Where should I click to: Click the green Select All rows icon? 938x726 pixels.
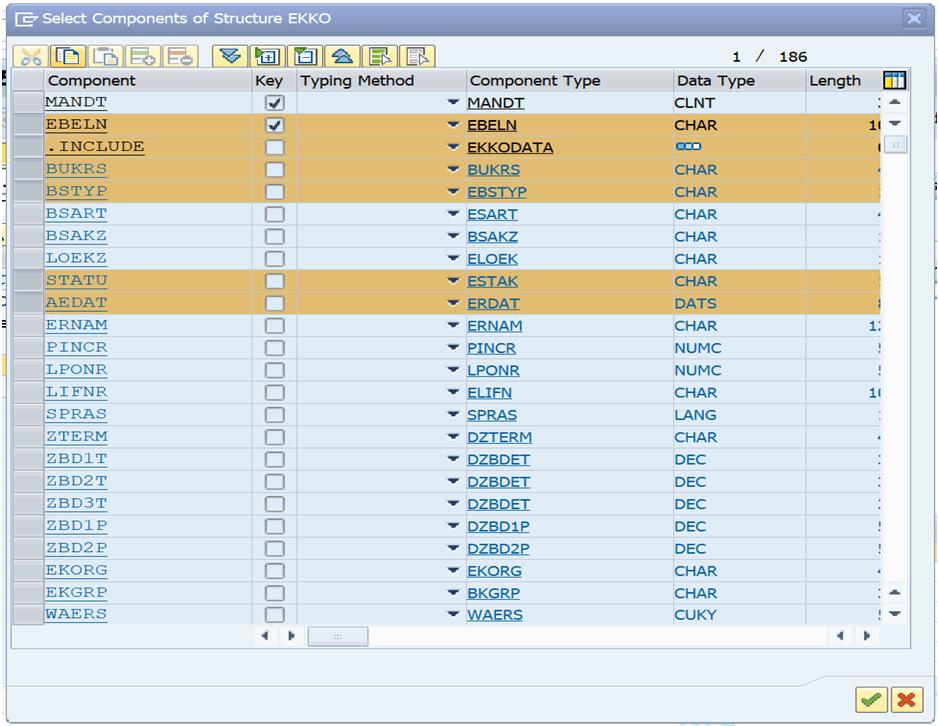pyautogui.click(x=379, y=57)
